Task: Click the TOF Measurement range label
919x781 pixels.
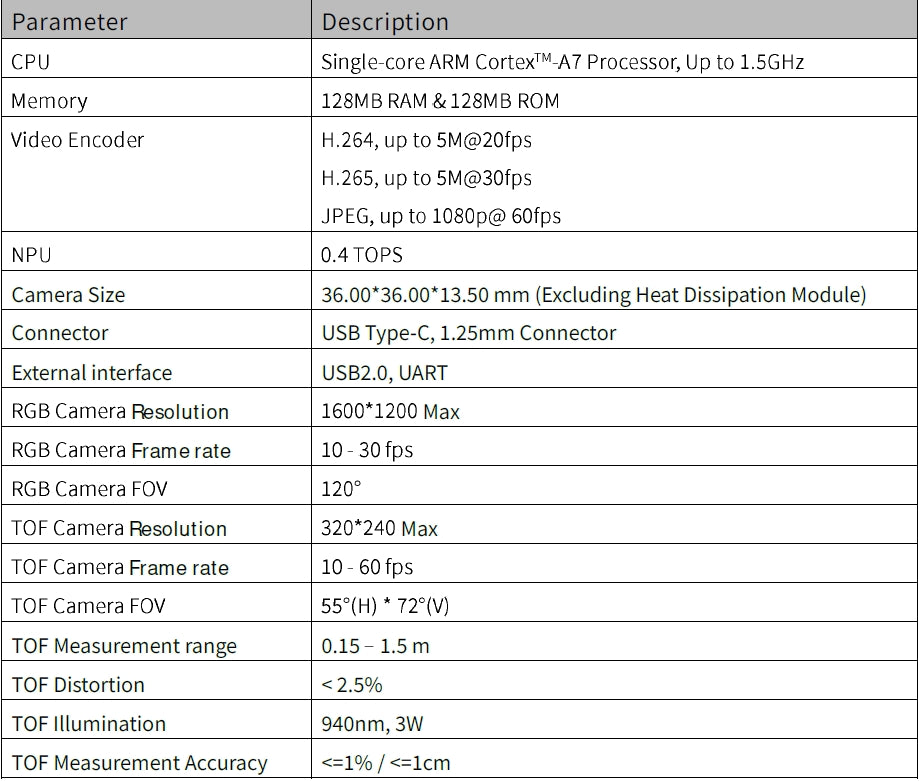Action: [124, 646]
